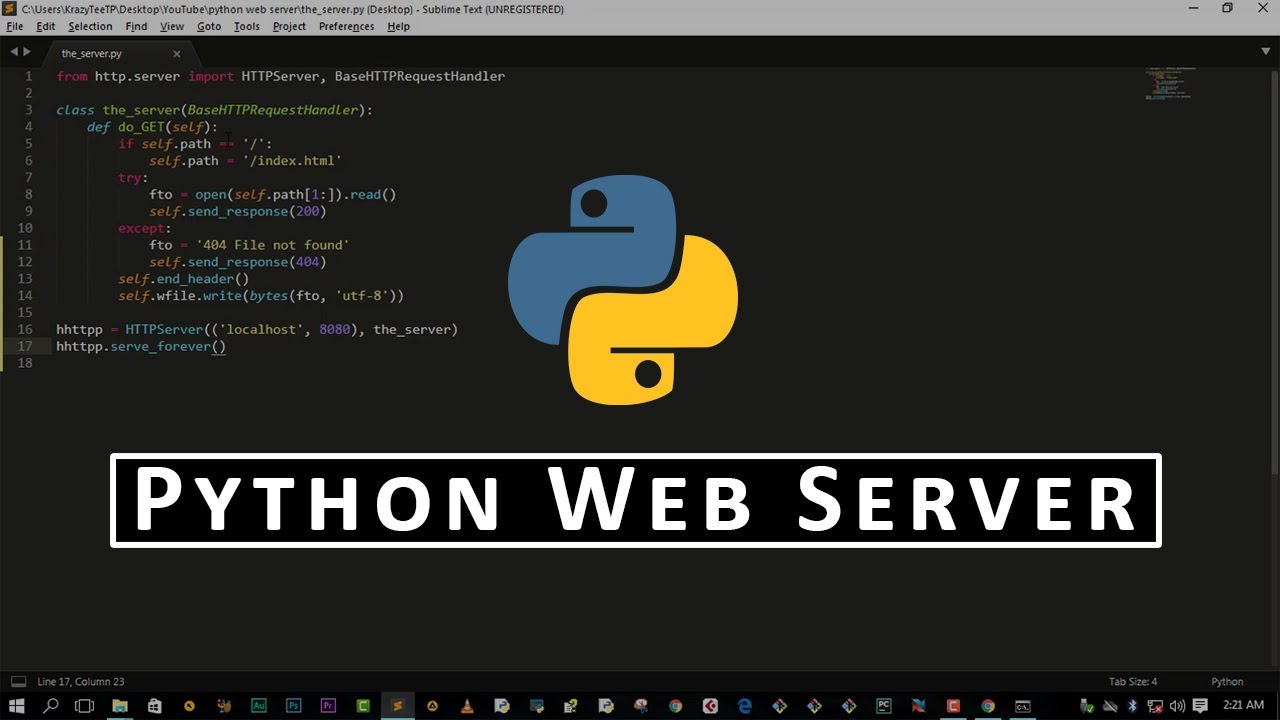Open the File menu
The height and width of the screenshot is (720, 1280).
point(14,26)
